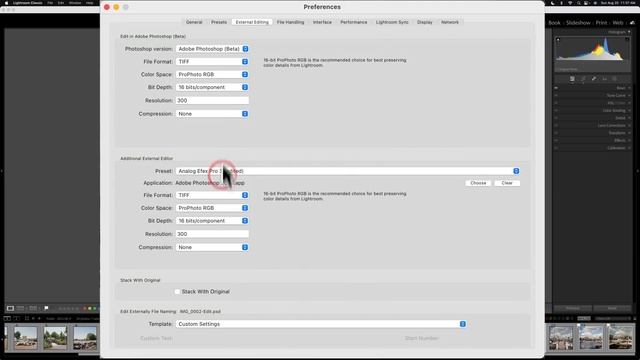Open File Format dropdown under Edit in Adobe Photoshop

[212, 62]
